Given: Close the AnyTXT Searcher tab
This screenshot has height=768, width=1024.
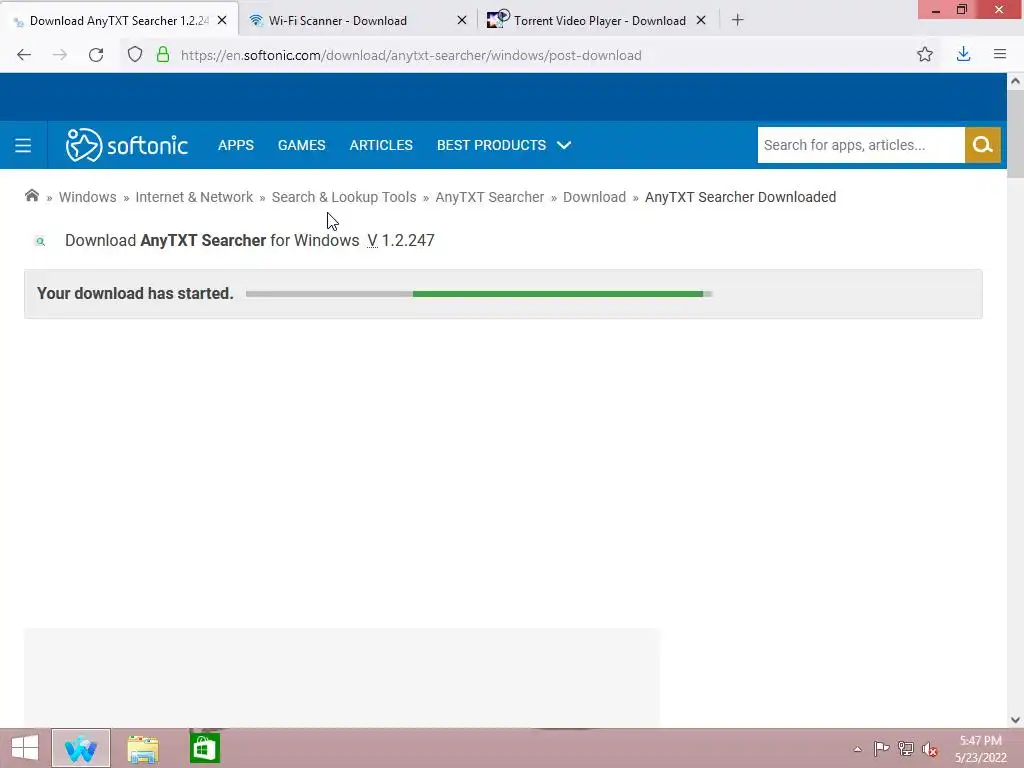Looking at the screenshot, I should [x=222, y=20].
